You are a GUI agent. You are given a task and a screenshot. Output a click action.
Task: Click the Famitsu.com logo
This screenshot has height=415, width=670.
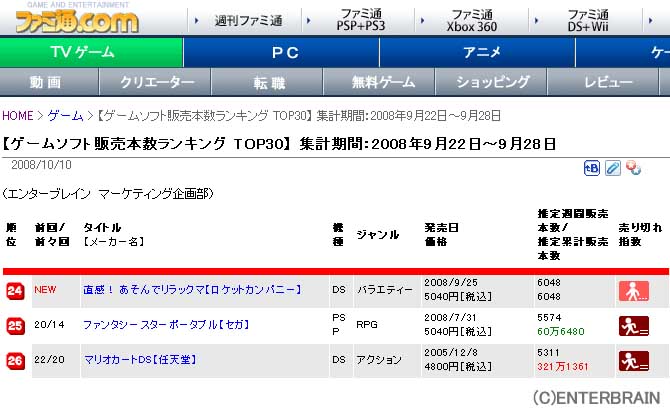click(x=77, y=20)
